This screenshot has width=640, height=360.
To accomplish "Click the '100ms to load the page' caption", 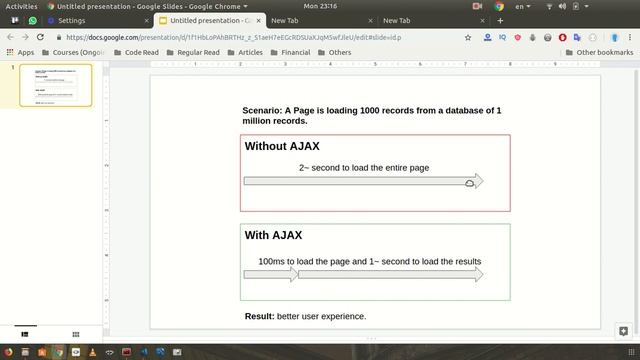I will [x=370, y=261].
